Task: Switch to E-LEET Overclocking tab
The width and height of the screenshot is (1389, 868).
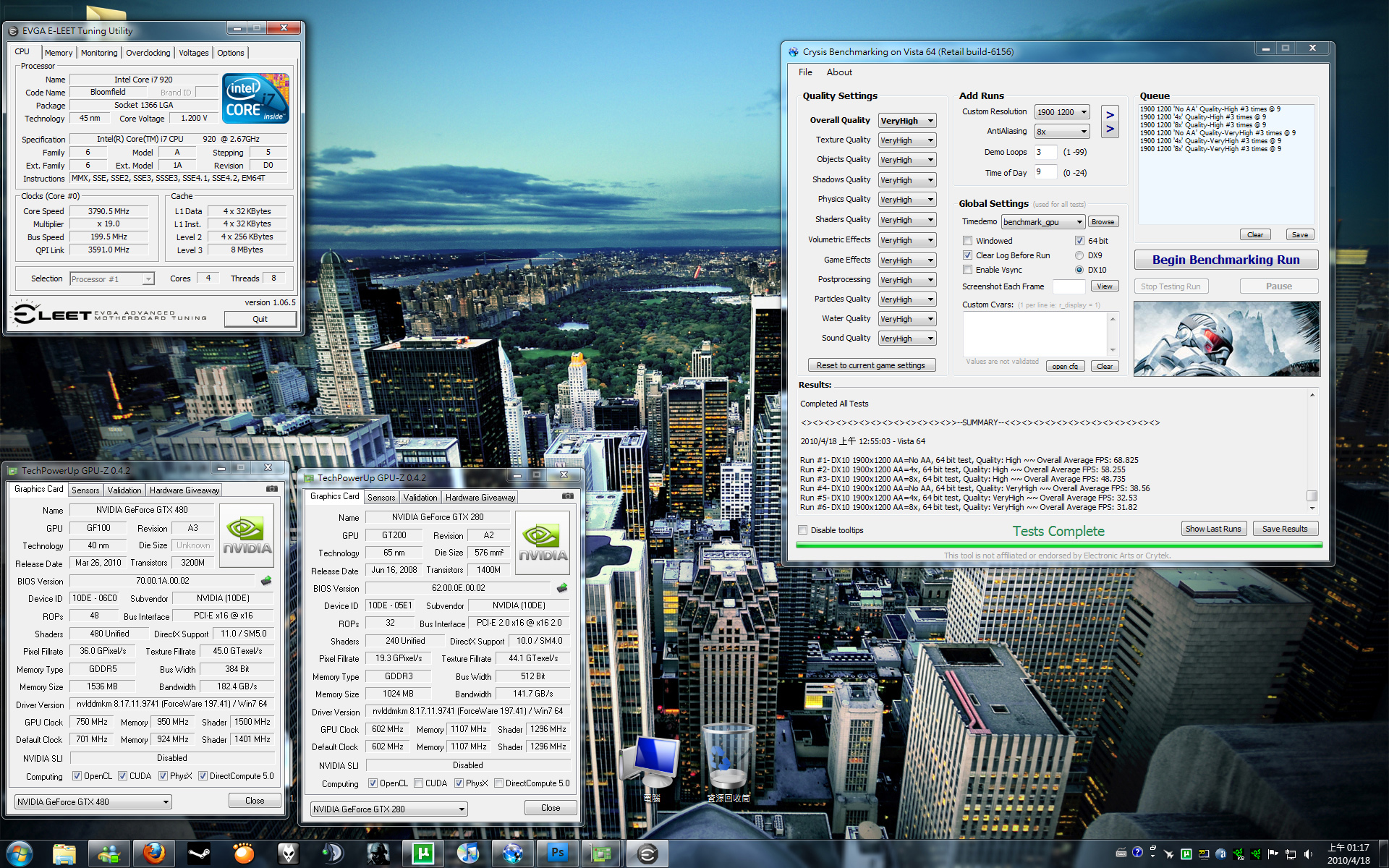Action: pyautogui.click(x=148, y=53)
